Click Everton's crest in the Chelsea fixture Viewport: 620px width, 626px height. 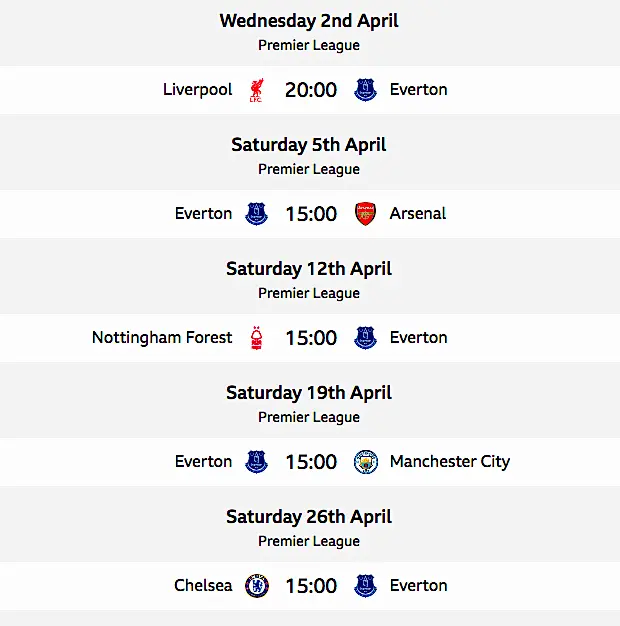coord(365,586)
